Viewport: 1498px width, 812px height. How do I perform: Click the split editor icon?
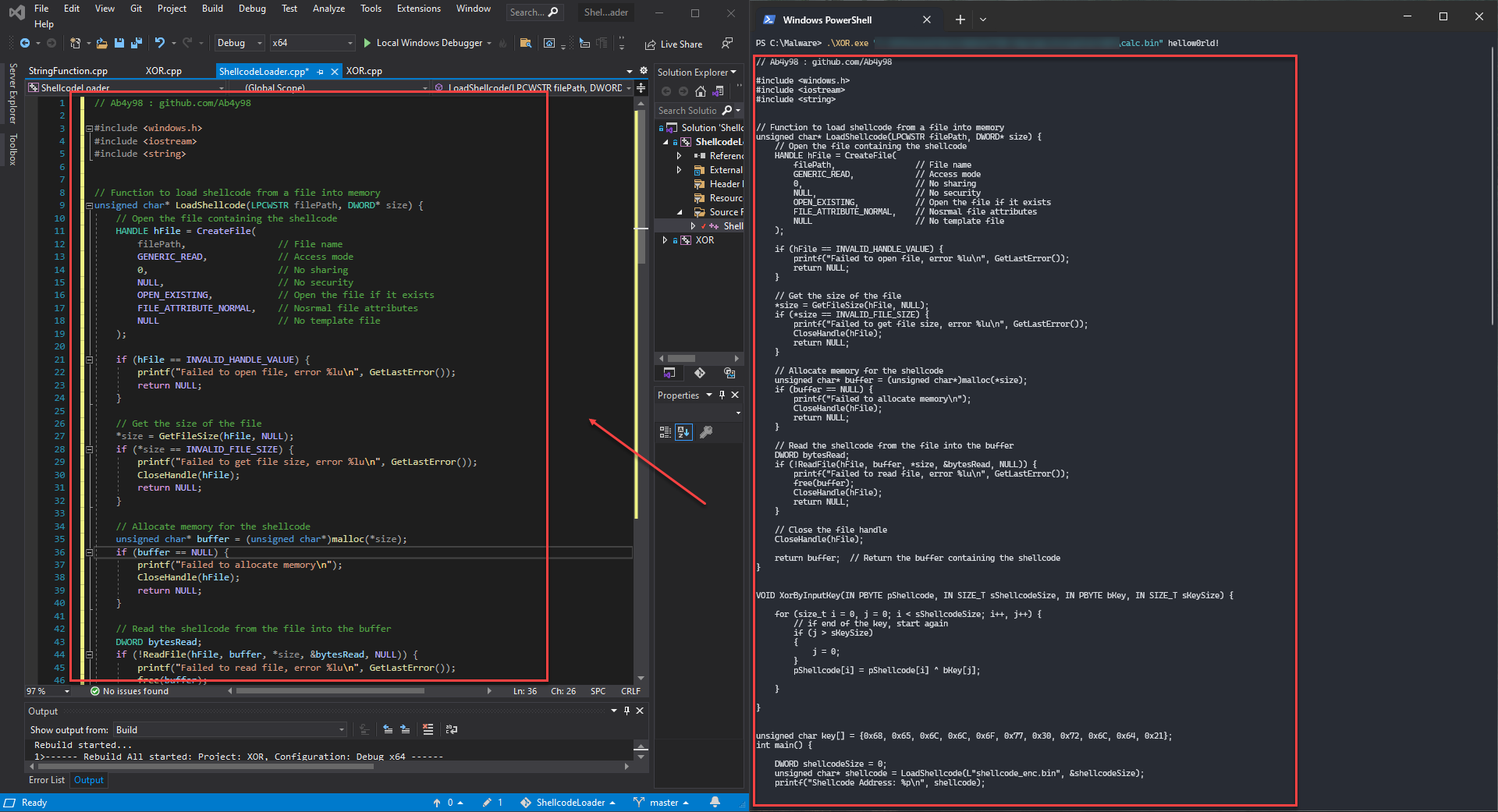pos(641,87)
